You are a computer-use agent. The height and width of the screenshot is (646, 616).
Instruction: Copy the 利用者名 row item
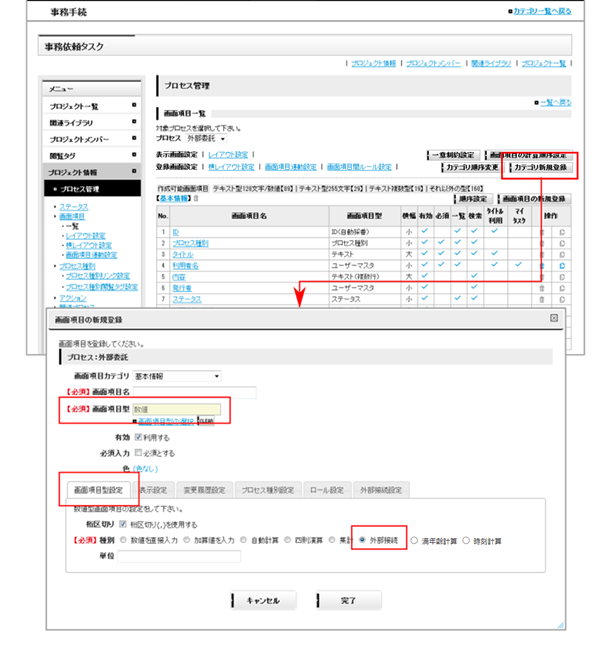pos(562,266)
